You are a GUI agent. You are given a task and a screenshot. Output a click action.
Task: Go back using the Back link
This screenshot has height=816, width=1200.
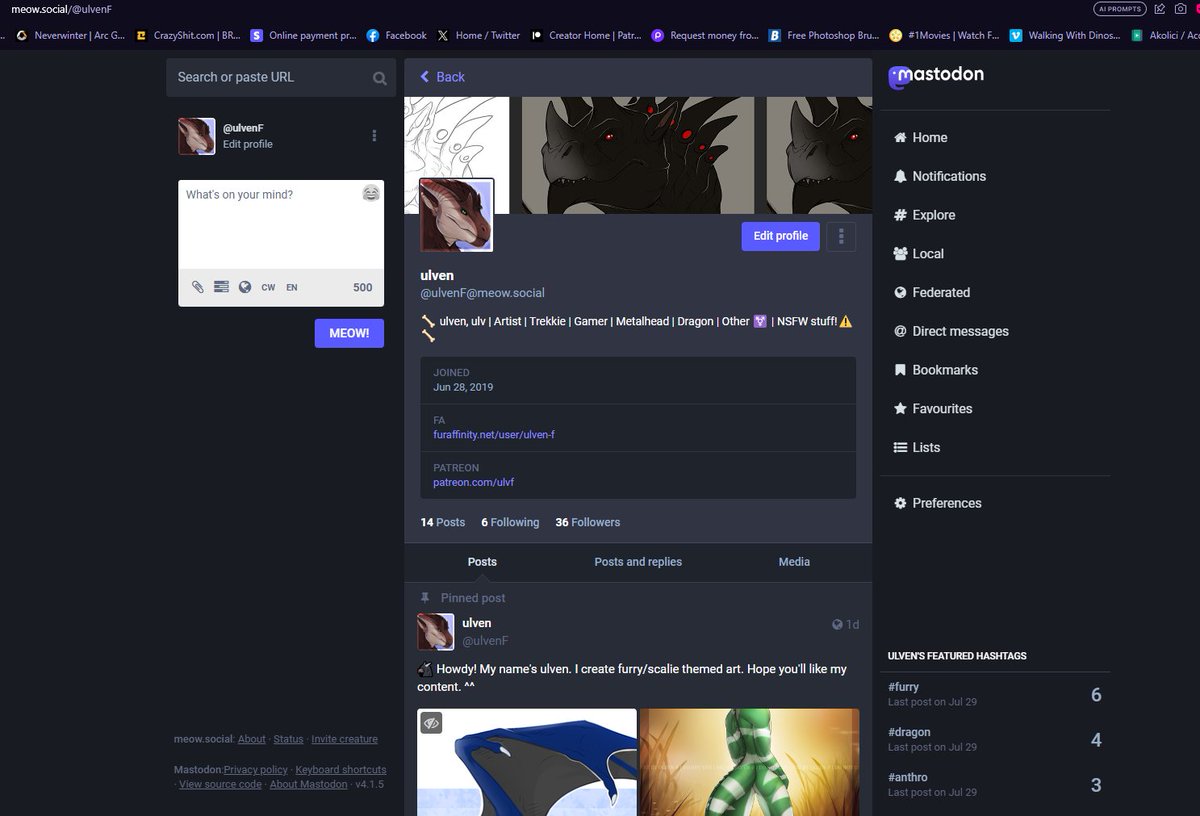442,77
